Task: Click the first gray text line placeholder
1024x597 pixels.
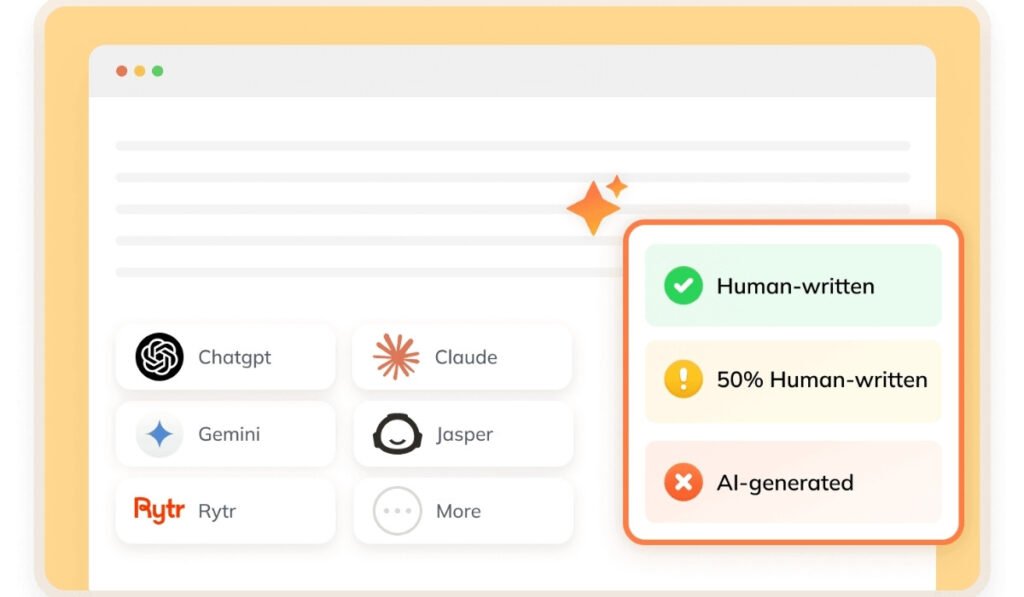Action: [513, 146]
